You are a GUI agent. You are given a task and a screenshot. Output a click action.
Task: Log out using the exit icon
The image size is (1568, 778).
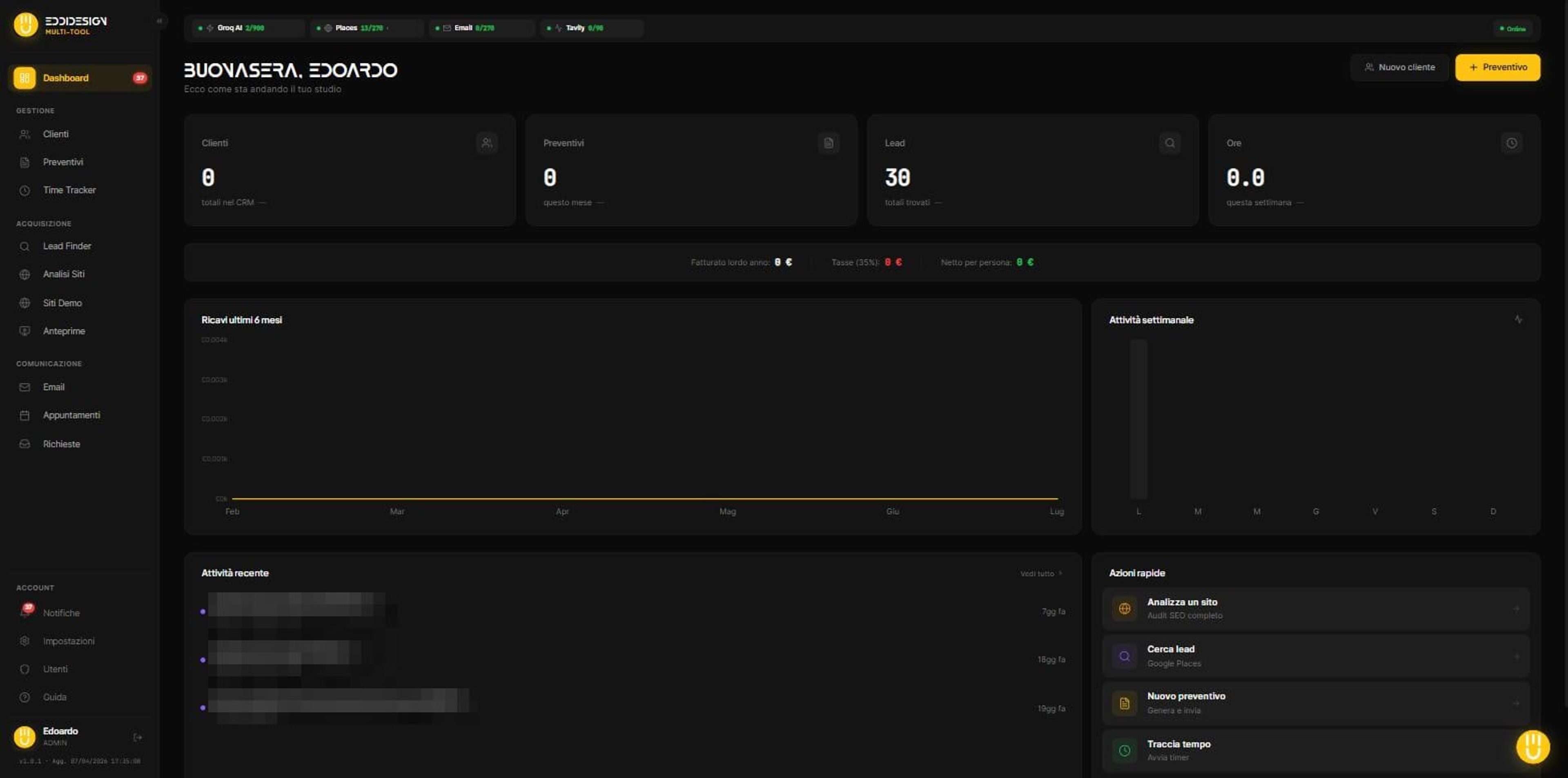pos(138,737)
